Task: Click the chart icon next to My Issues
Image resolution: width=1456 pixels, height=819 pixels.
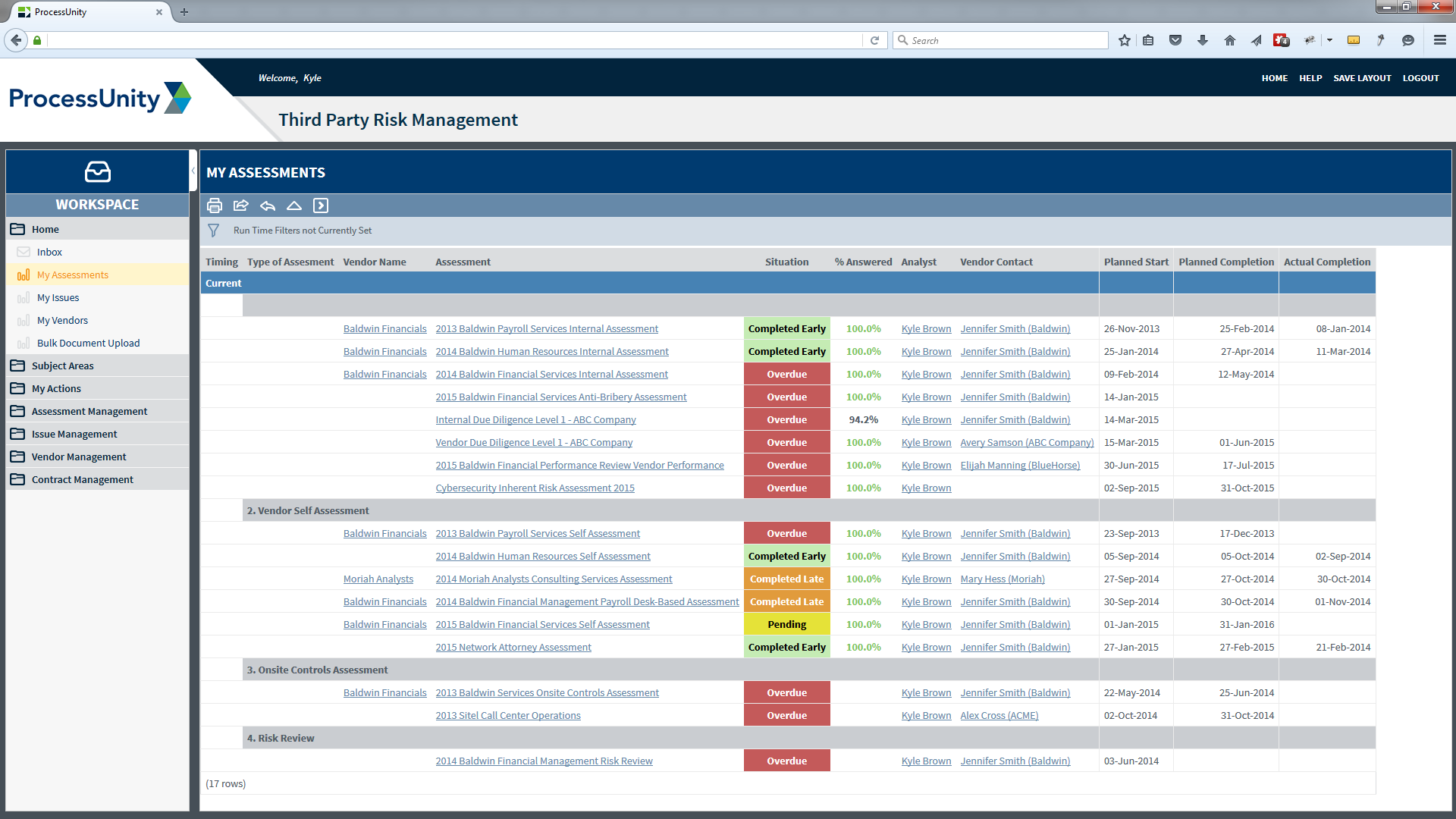Action: click(x=24, y=297)
